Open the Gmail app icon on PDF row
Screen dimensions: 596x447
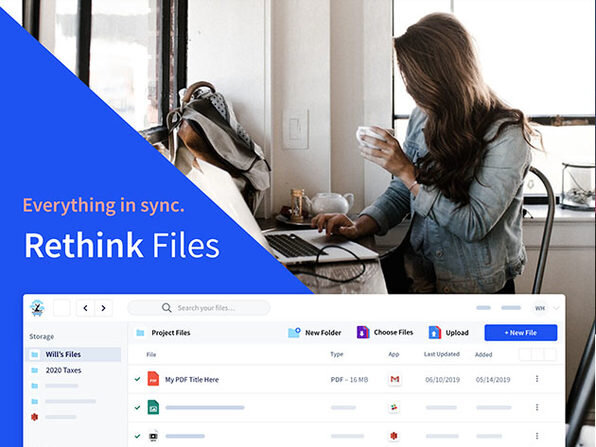point(395,379)
